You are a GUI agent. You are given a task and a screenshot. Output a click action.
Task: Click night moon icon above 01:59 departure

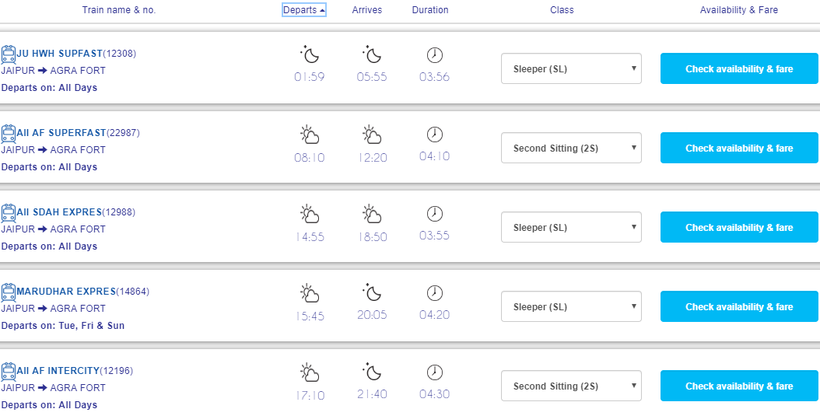pos(309,54)
